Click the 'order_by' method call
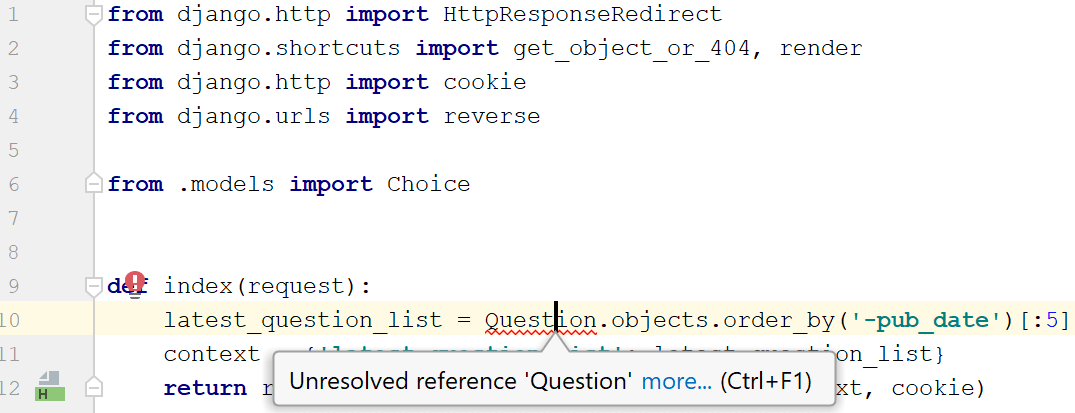This screenshot has width=1075, height=413. 780,320
